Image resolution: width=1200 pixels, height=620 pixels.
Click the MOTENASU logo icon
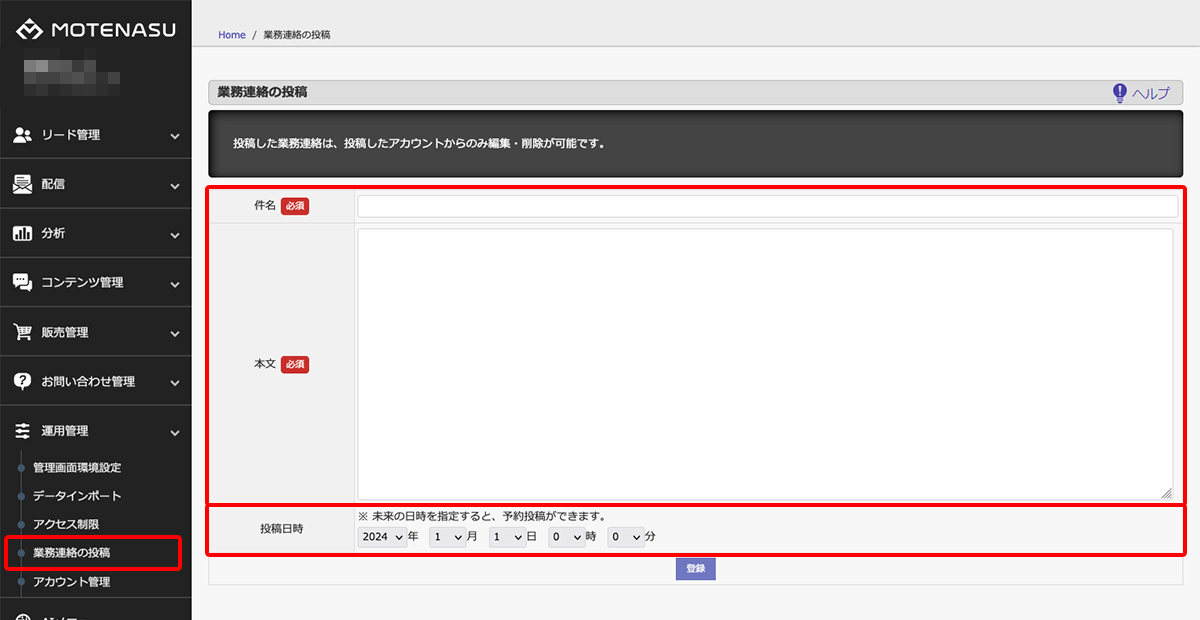[x=30, y=30]
